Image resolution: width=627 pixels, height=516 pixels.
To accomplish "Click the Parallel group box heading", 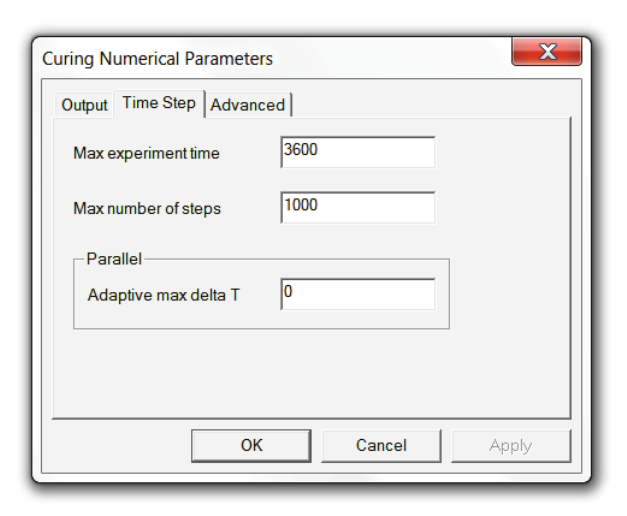I will pos(114,259).
